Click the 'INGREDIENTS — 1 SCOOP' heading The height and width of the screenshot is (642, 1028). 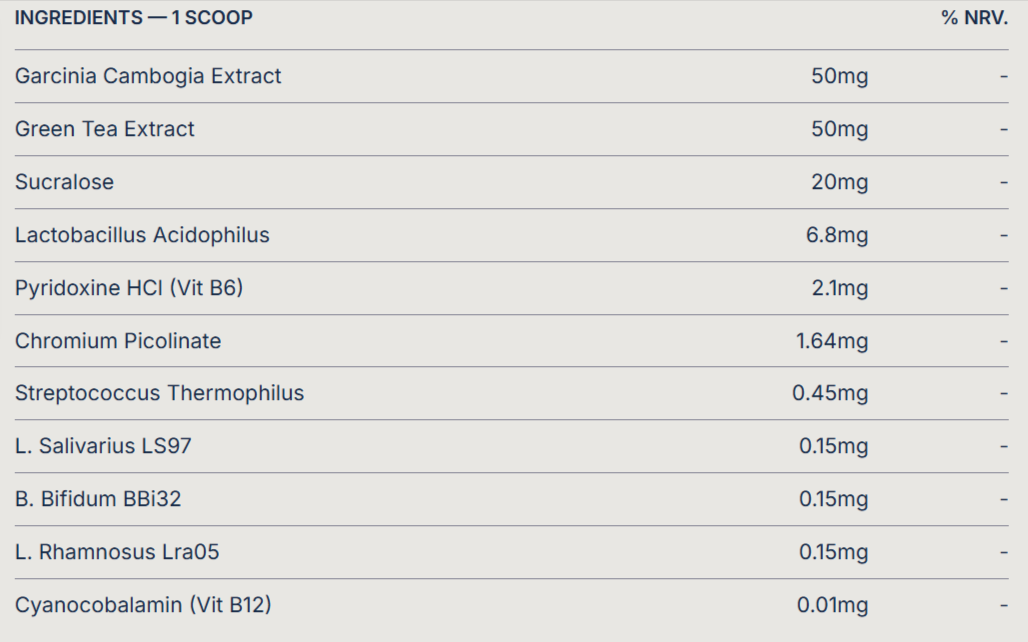(x=133, y=18)
